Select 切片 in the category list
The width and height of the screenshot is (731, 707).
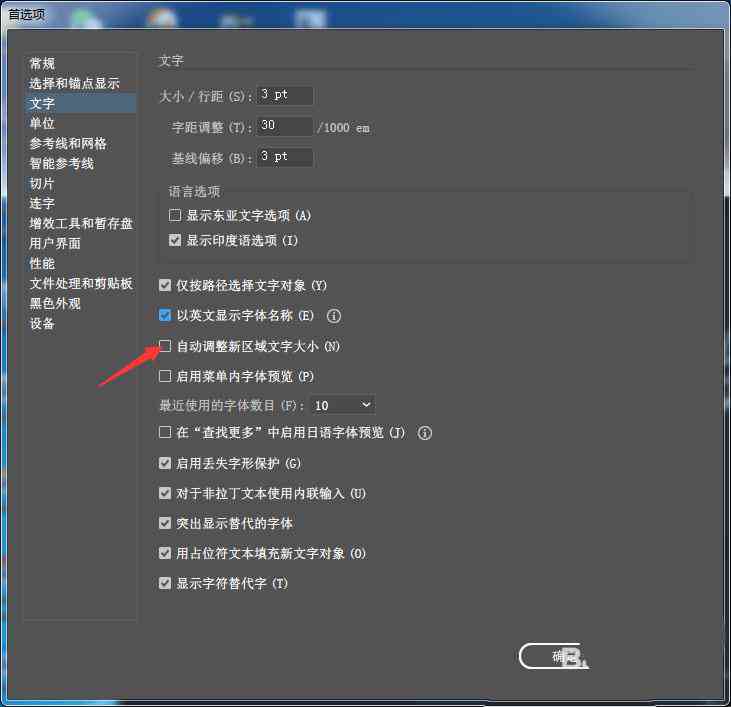click(x=42, y=184)
